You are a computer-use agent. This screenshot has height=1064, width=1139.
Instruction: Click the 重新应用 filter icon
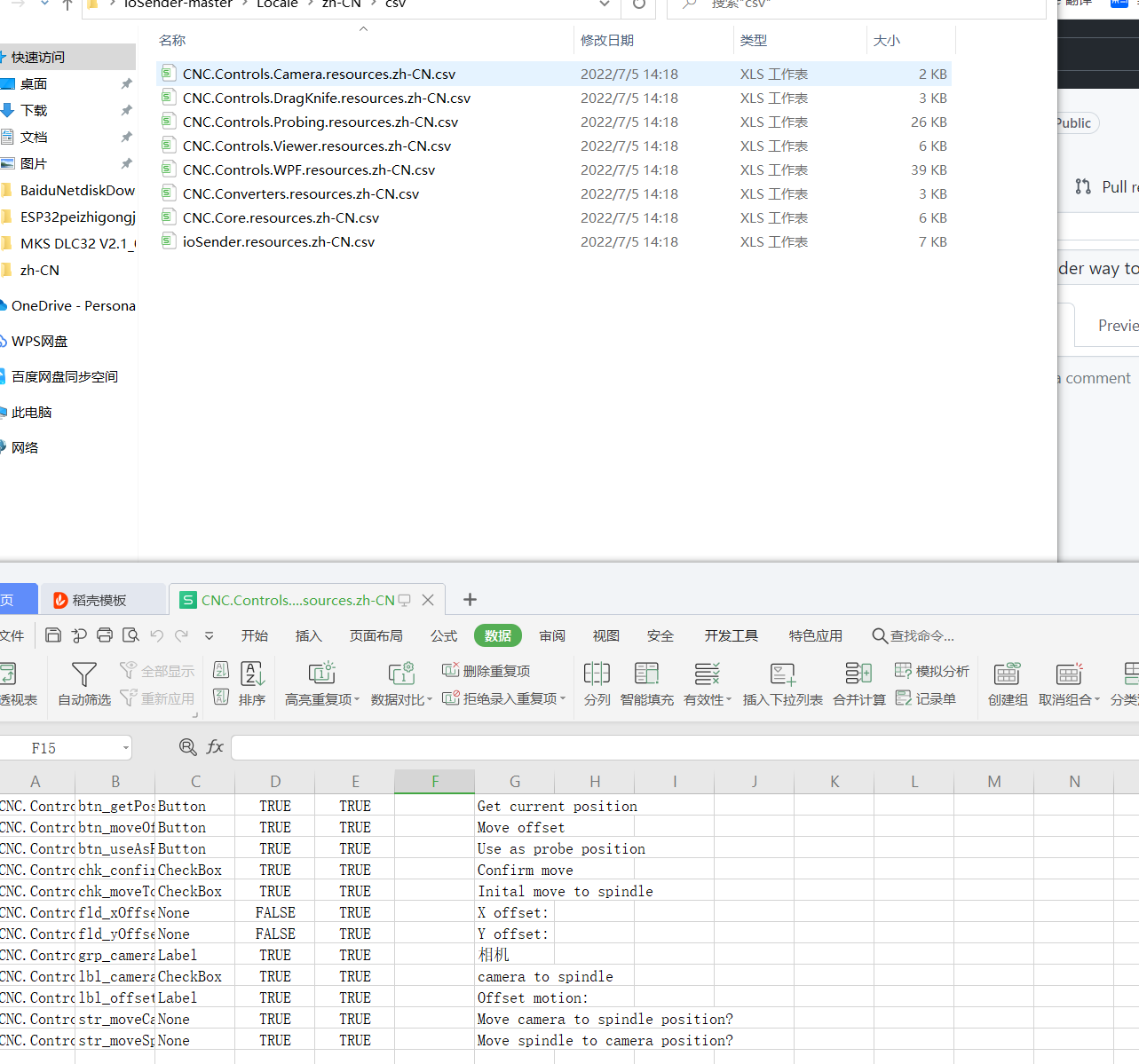[129, 698]
